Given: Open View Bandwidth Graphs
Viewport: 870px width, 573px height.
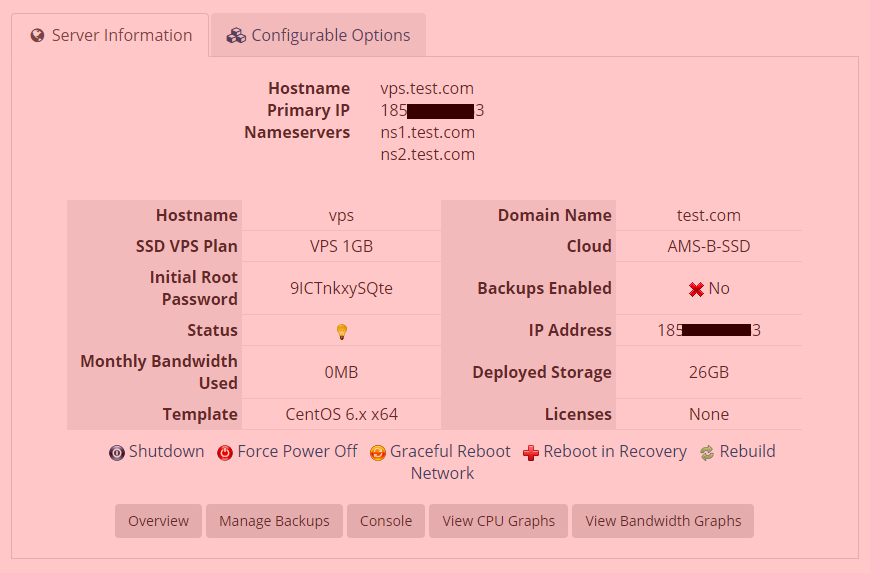Looking at the screenshot, I should tap(663, 521).
